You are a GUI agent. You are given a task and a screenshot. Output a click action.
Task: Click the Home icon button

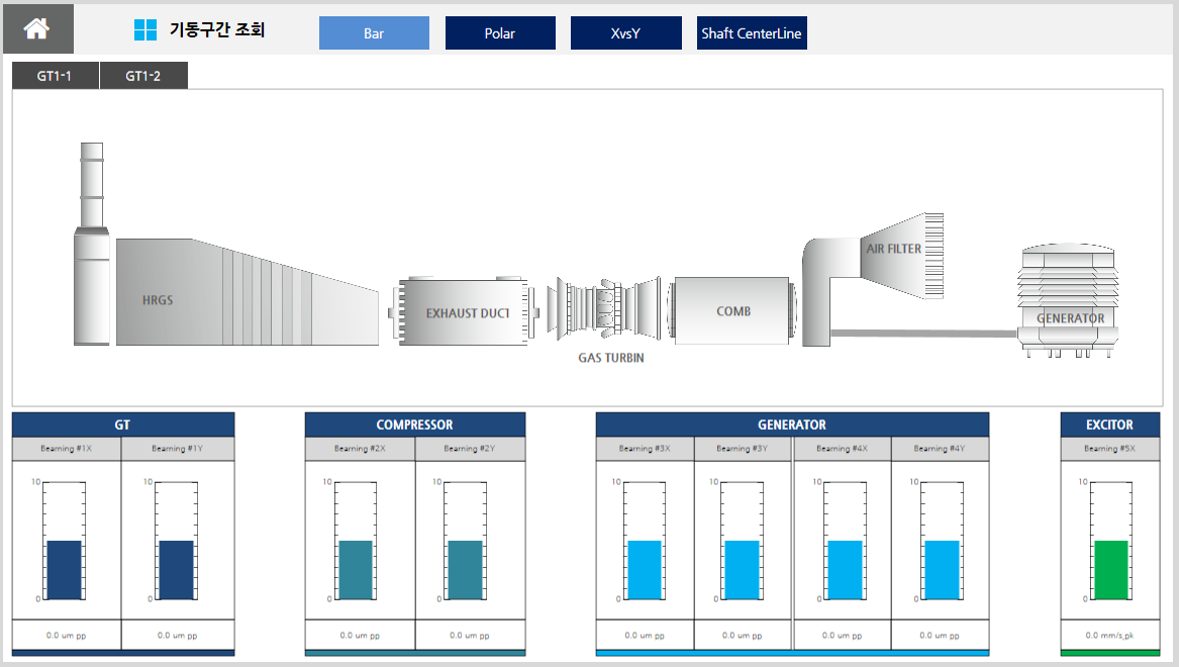coord(37,29)
